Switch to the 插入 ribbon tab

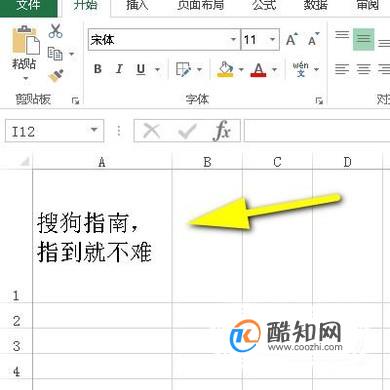pyautogui.click(x=137, y=5)
